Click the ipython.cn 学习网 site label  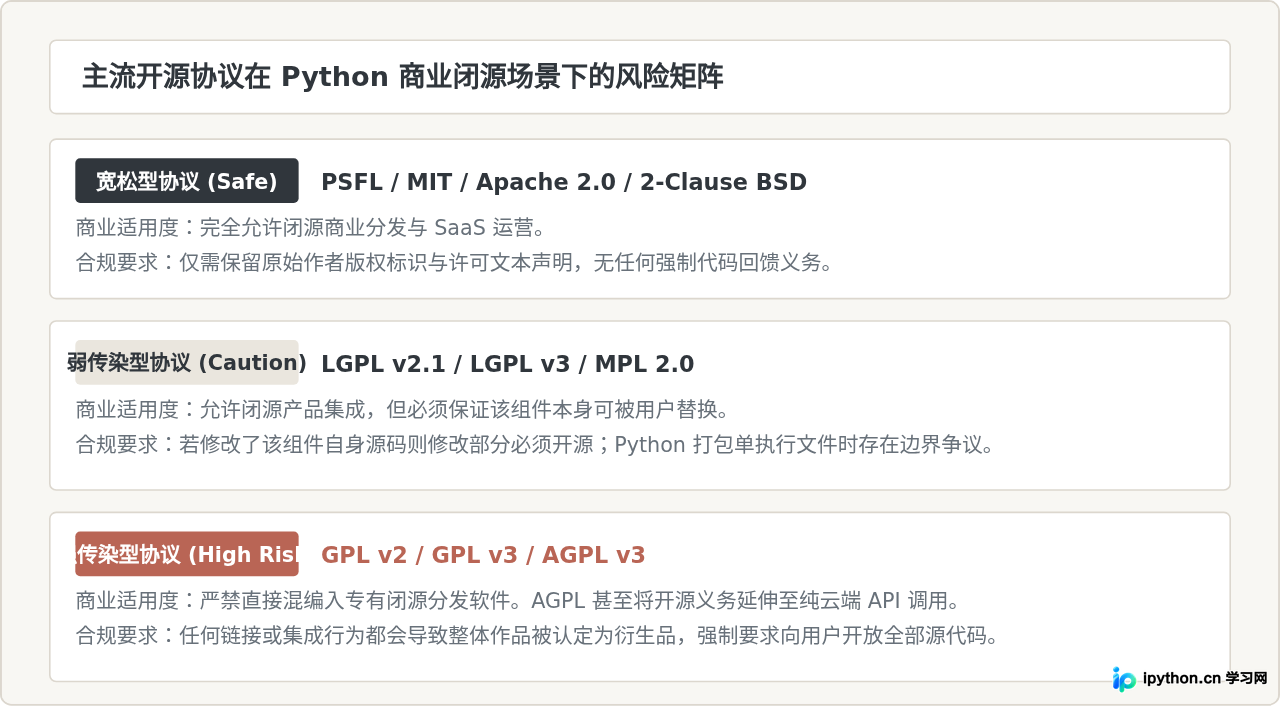point(1205,678)
